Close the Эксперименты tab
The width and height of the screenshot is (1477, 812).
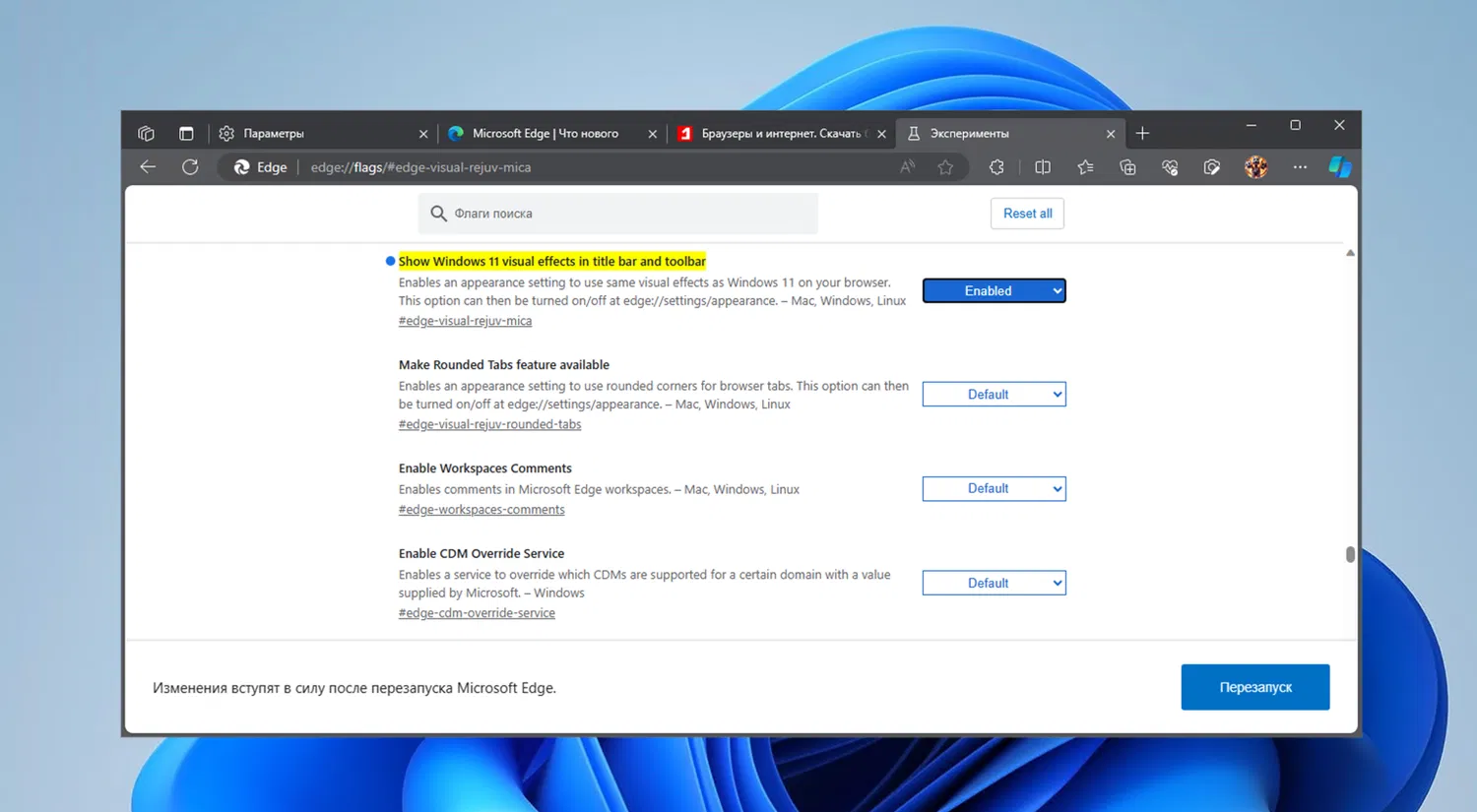[x=1111, y=134]
